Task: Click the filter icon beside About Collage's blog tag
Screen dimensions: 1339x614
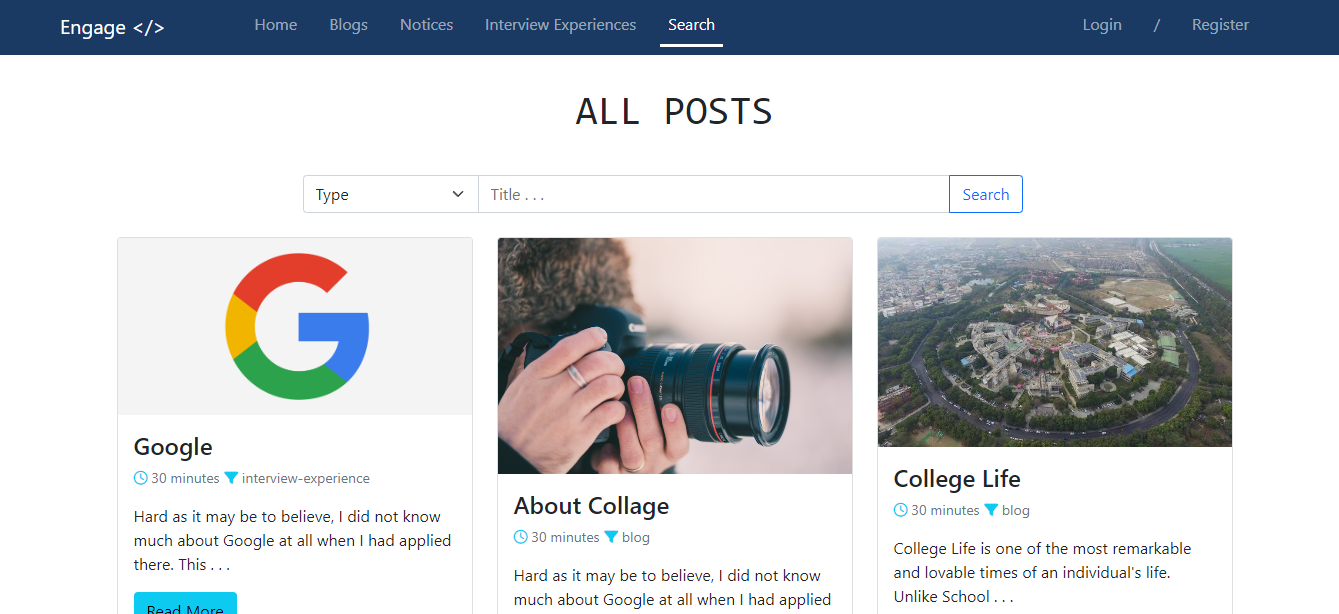Action: click(612, 537)
